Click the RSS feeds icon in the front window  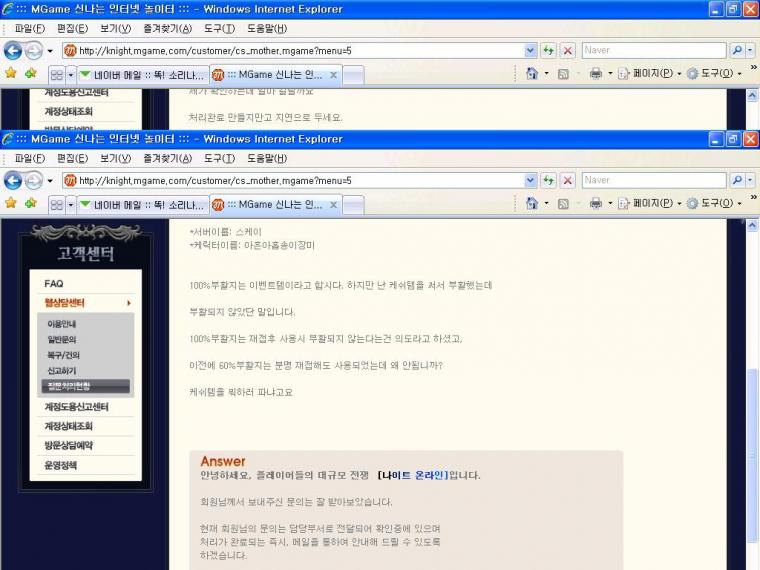click(563, 204)
